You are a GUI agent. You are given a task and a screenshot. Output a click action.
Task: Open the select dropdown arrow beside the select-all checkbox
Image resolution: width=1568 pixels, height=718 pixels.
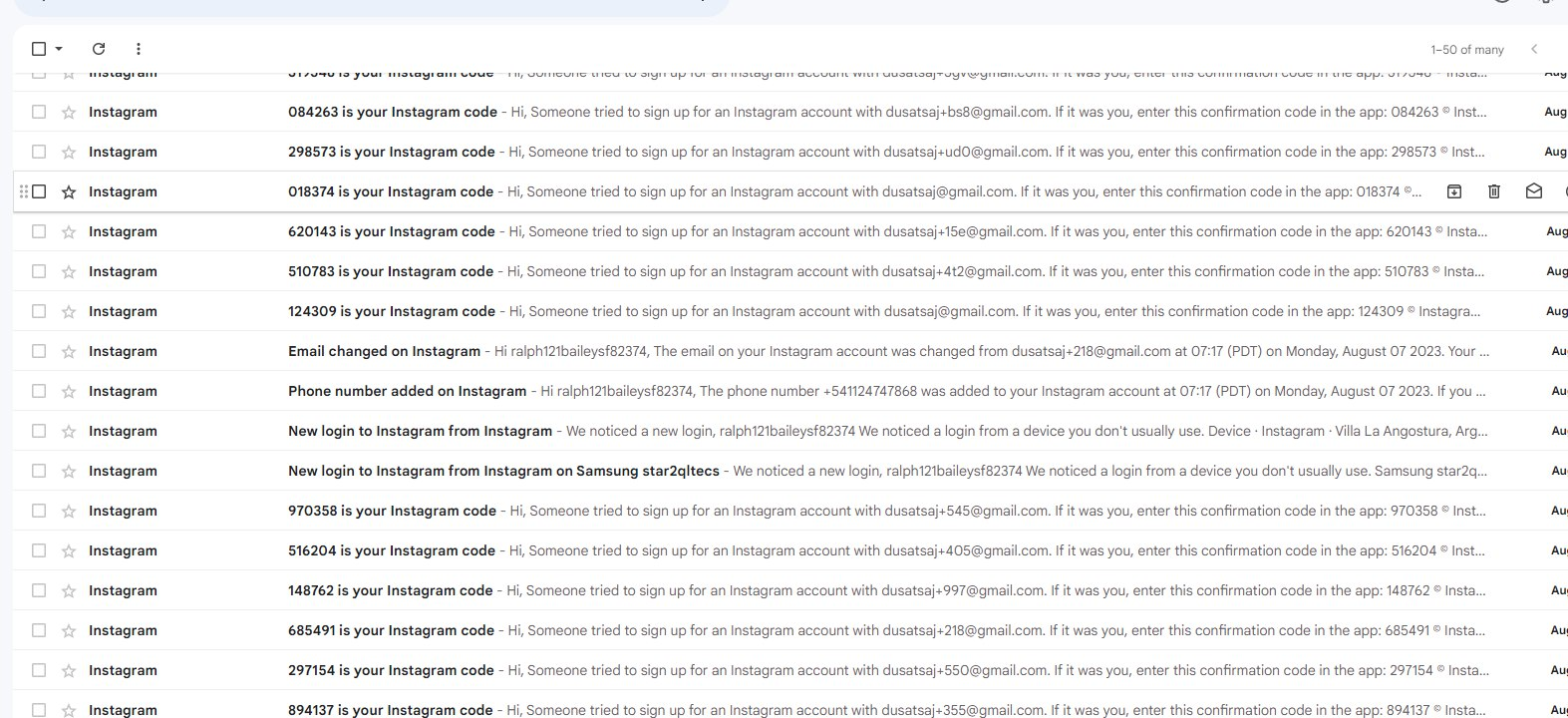point(59,49)
